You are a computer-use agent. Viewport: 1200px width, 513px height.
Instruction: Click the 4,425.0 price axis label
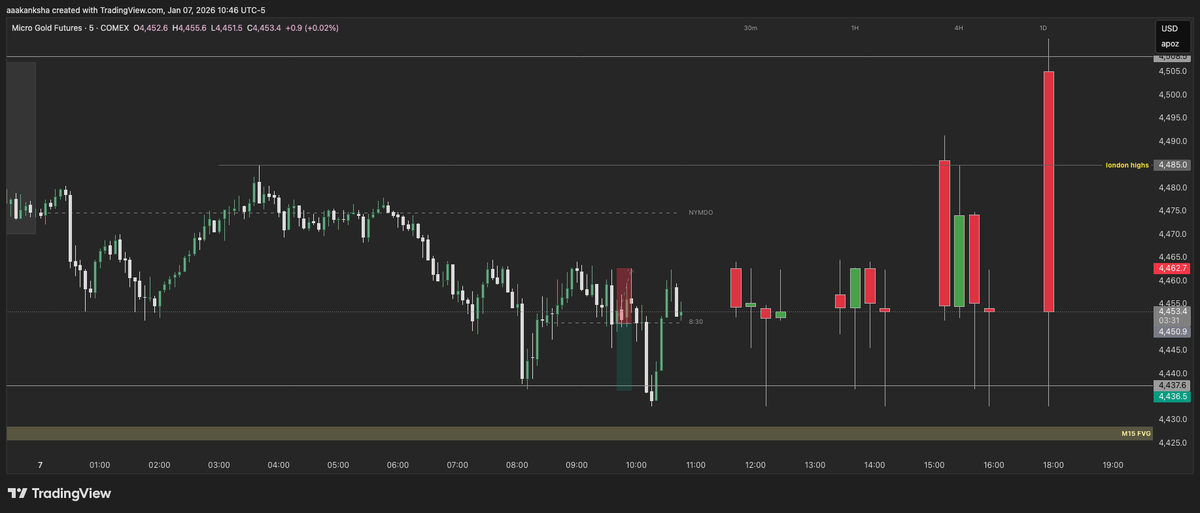pyautogui.click(x=1173, y=442)
